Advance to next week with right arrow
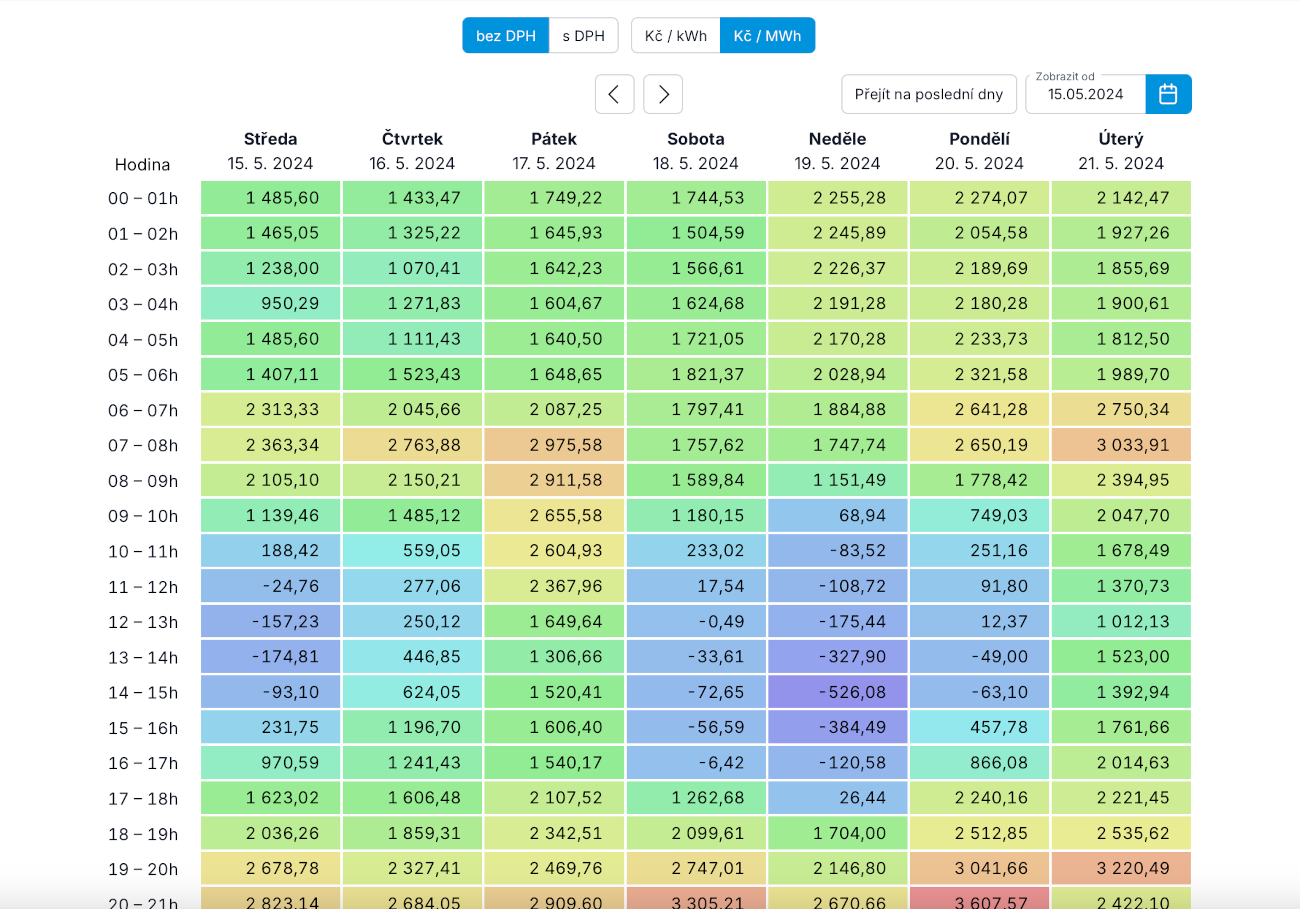The height and width of the screenshot is (909, 1300). click(x=663, y=94)
